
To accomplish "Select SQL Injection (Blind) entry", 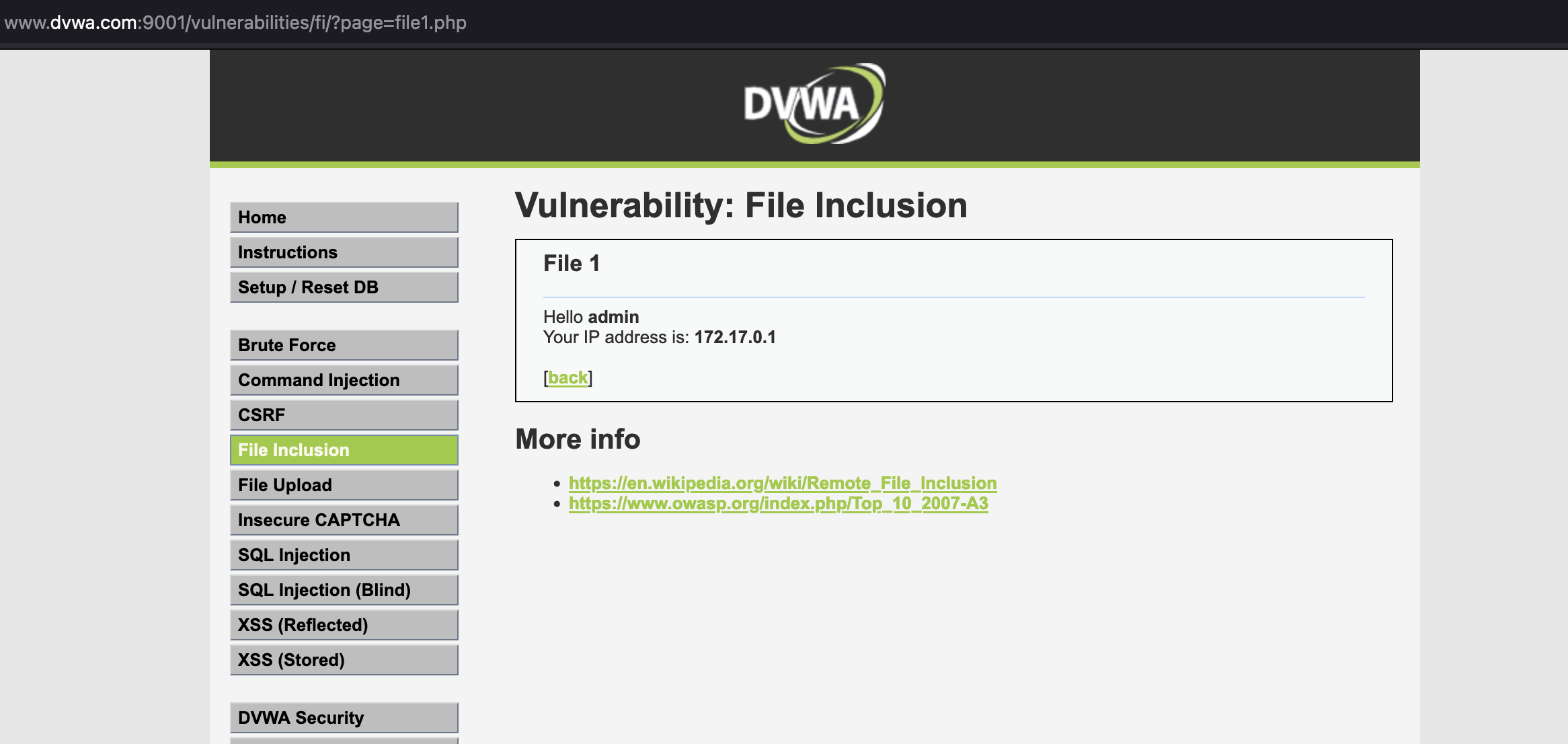I will 344,590.
